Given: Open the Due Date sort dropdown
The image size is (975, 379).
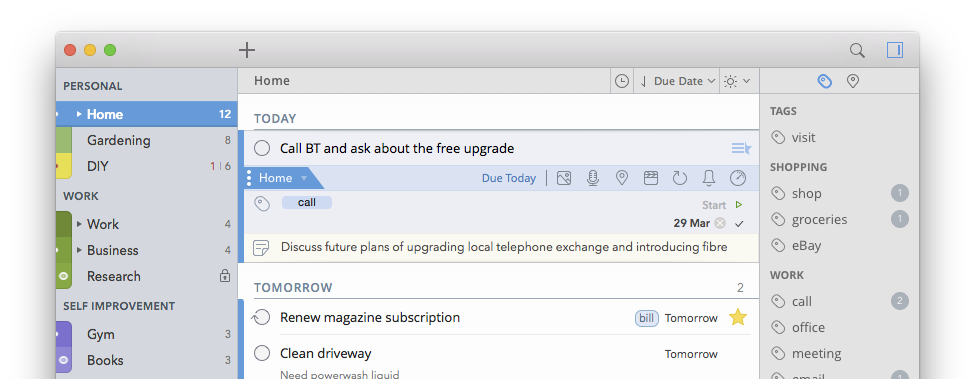Looking at the screenshot, I should point(678,81).
